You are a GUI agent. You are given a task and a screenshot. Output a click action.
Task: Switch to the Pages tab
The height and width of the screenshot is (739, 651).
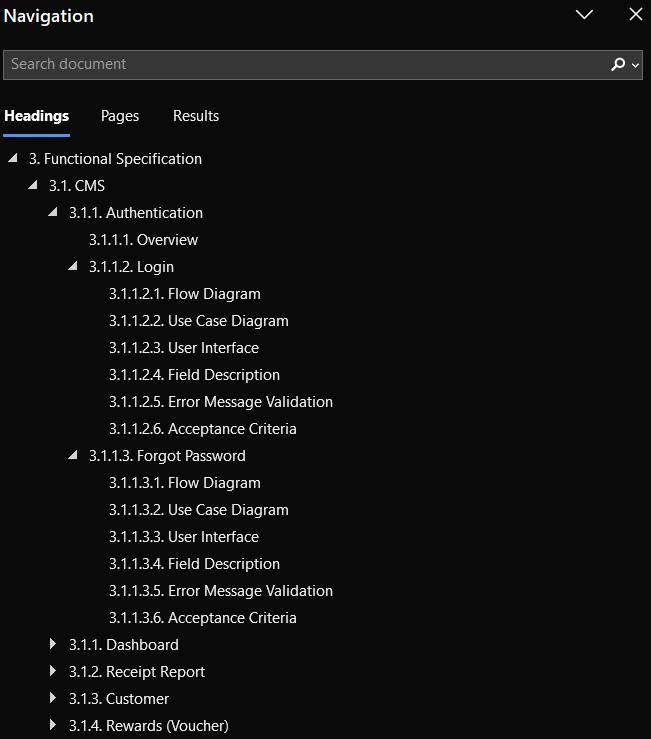tap(120, 116)
